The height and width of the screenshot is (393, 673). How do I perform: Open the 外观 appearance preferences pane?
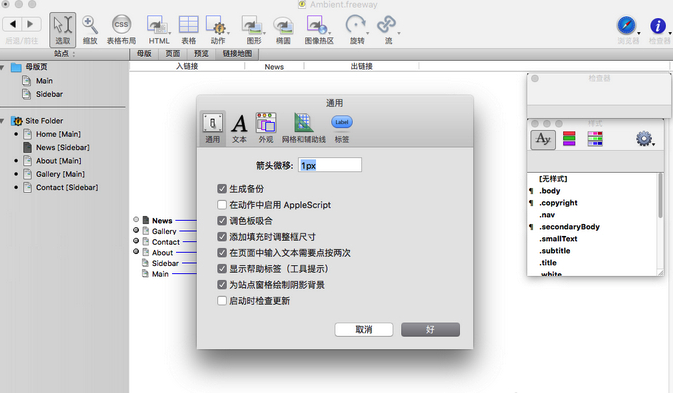pyautogui.click(x=266, y=128)
